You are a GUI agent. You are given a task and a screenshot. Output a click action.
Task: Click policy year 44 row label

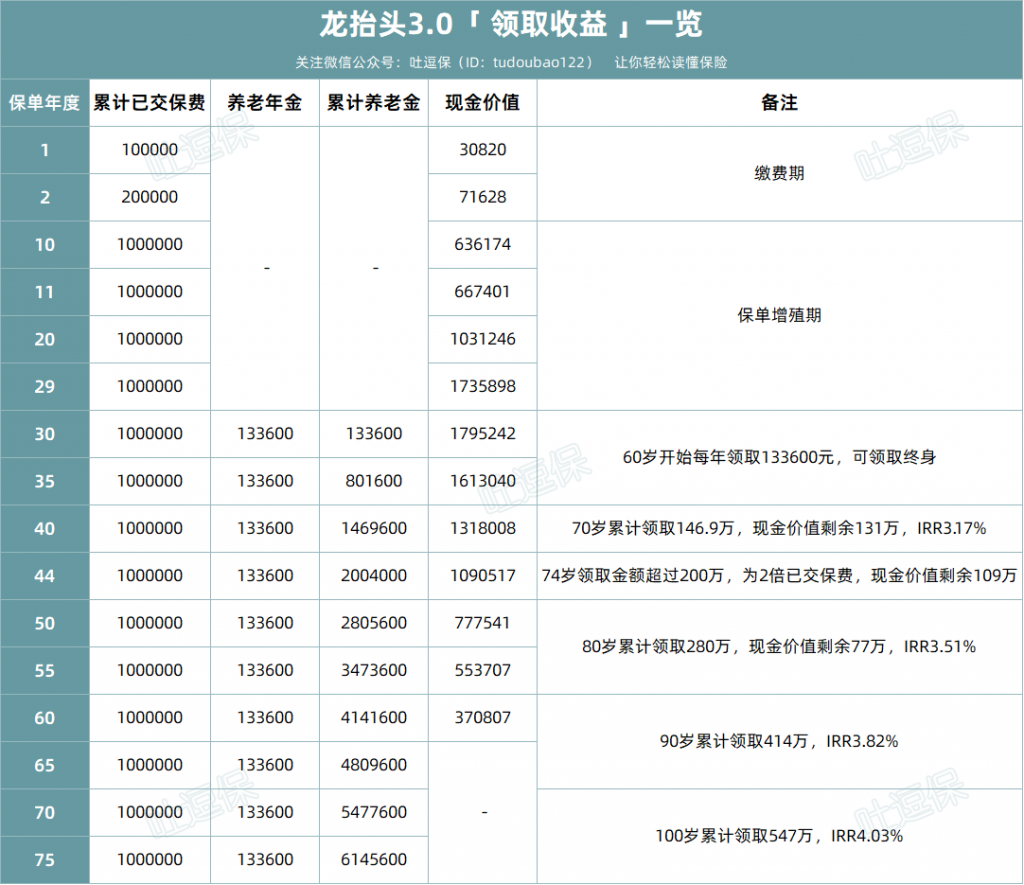(44, 575)
